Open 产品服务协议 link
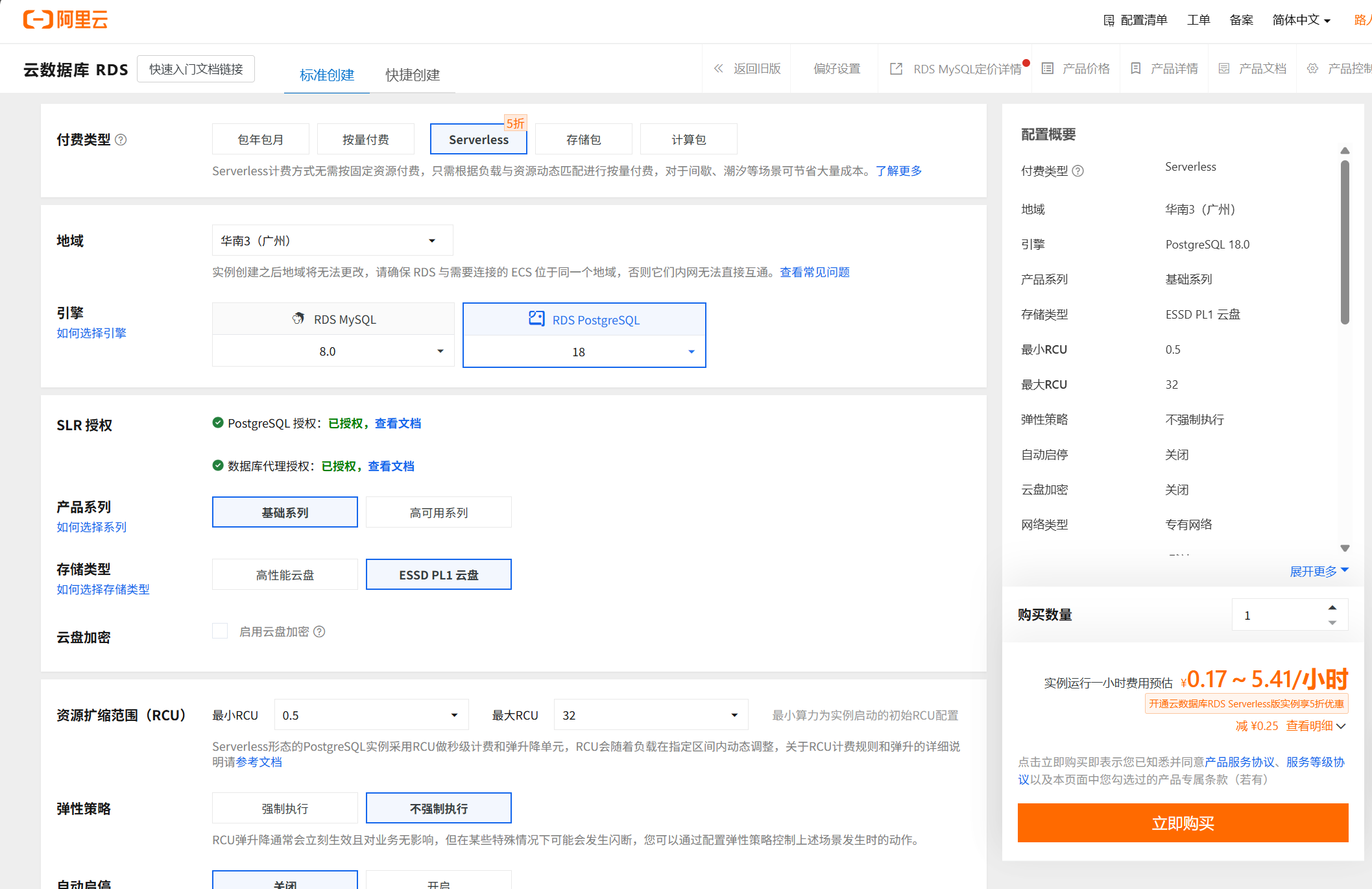This screenshot has width=1372, height=889. 1240,762
